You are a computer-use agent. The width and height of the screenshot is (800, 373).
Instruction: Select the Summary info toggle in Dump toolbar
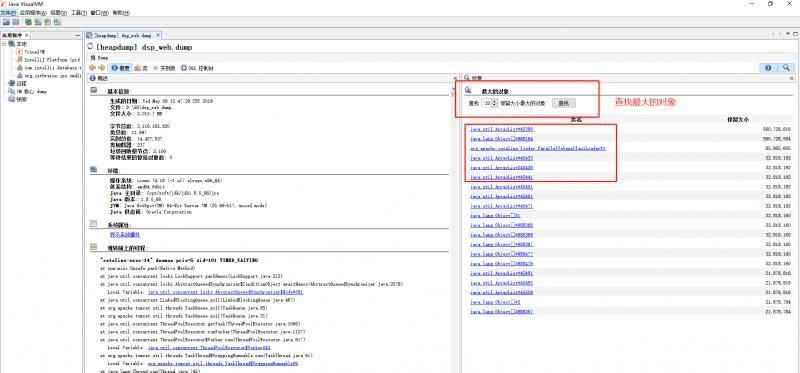coord(121,68)
